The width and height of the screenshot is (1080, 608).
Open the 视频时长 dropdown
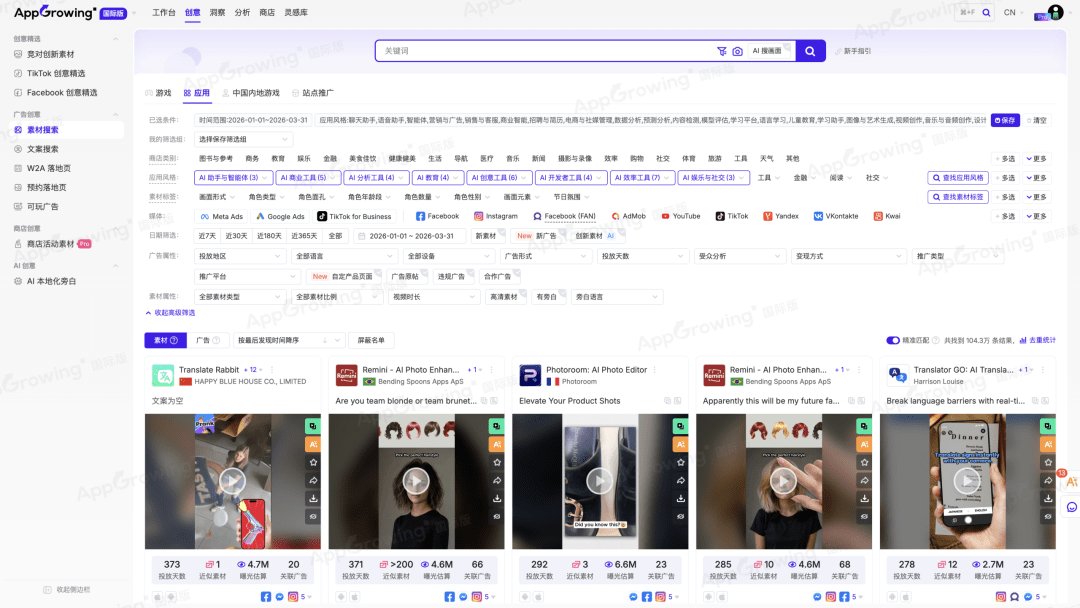click(434, 297)
